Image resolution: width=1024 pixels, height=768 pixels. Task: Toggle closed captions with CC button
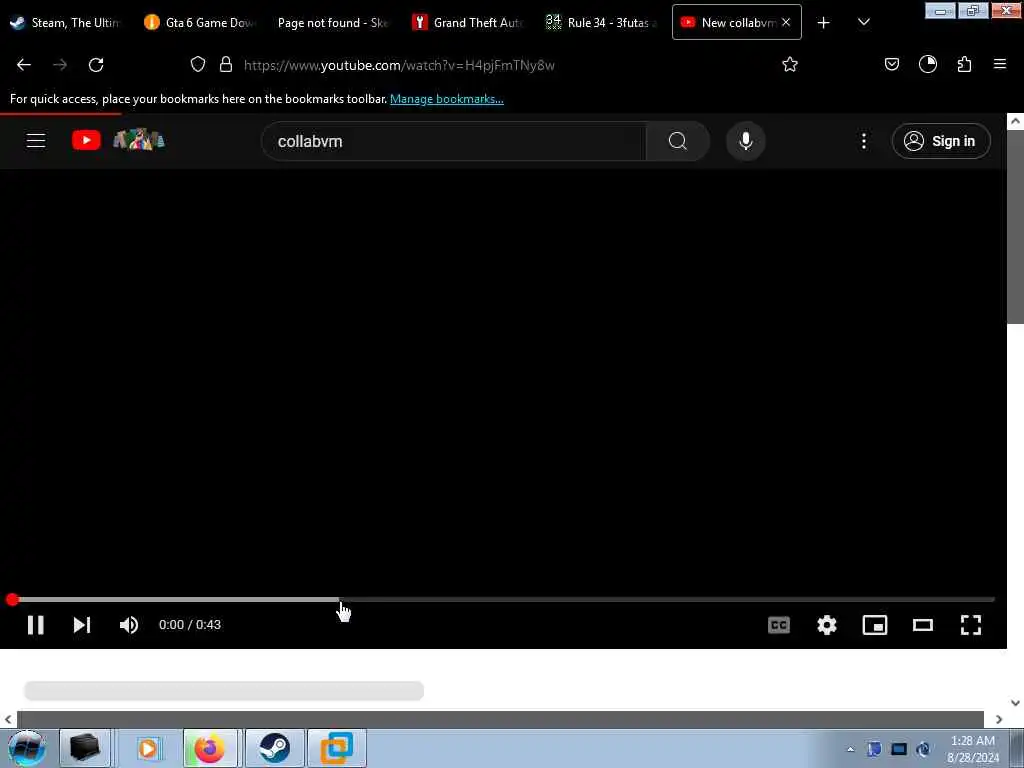pos(779,625)
